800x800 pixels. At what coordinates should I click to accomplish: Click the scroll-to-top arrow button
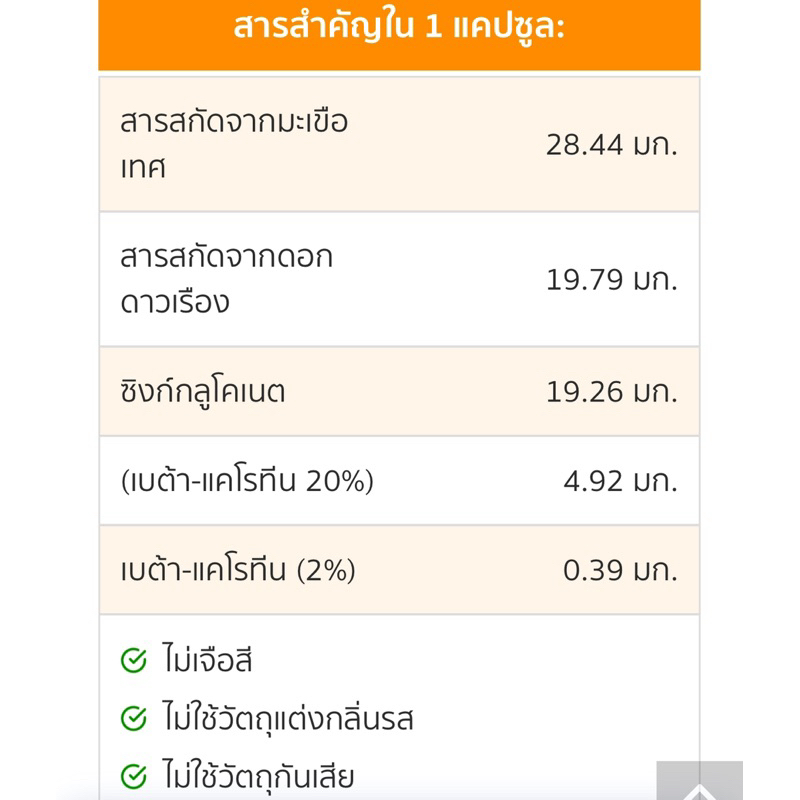tap(699, 784)
